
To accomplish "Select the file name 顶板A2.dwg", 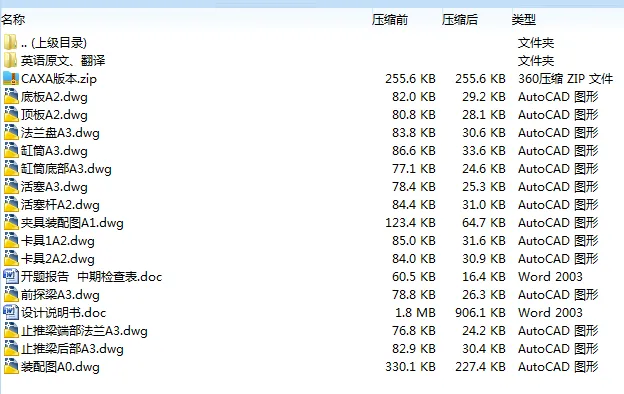I will click(54, 115).
